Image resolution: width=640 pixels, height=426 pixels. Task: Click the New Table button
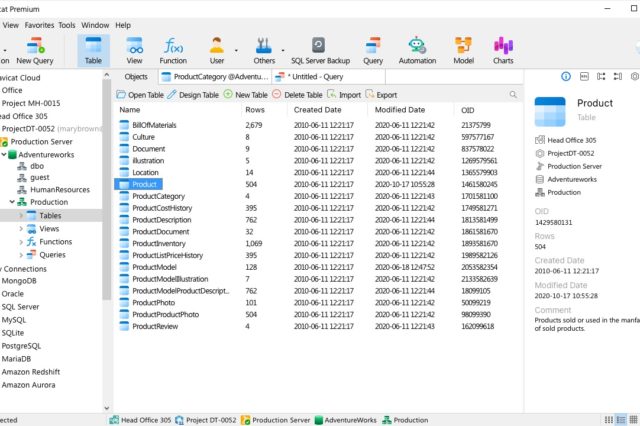coord(246,95)
